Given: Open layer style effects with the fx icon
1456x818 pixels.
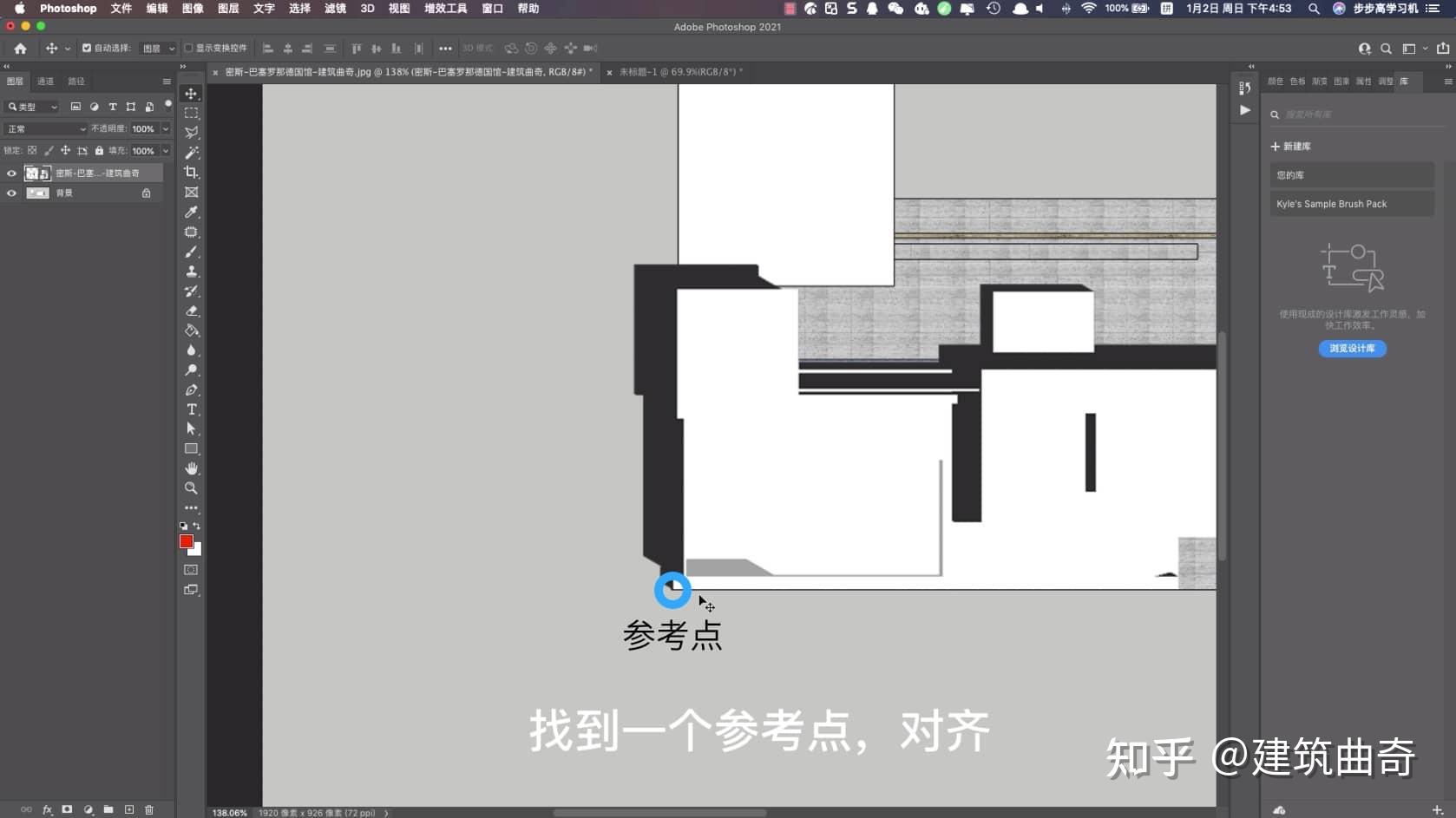Looking at the screenshot, I should click(x=48, y=810).
